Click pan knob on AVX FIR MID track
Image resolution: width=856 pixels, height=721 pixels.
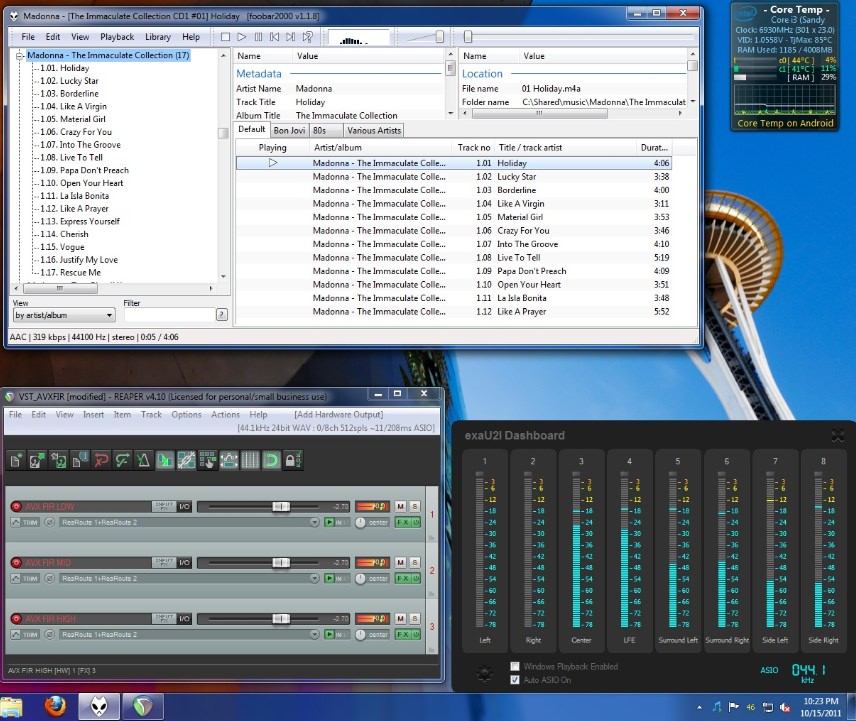click(360, 579)
